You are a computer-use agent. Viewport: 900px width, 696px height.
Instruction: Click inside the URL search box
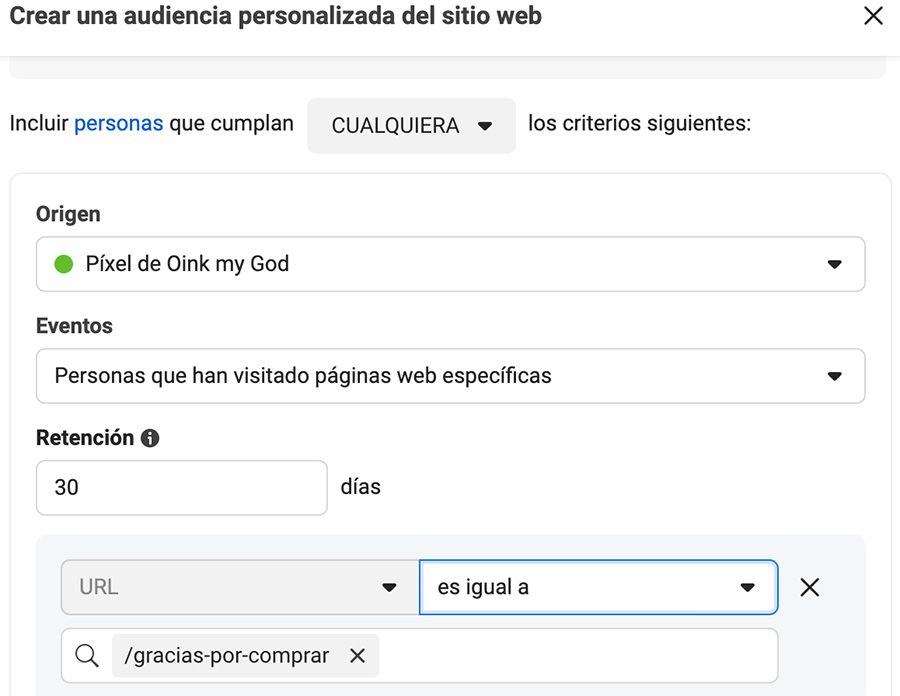[550, 655]
